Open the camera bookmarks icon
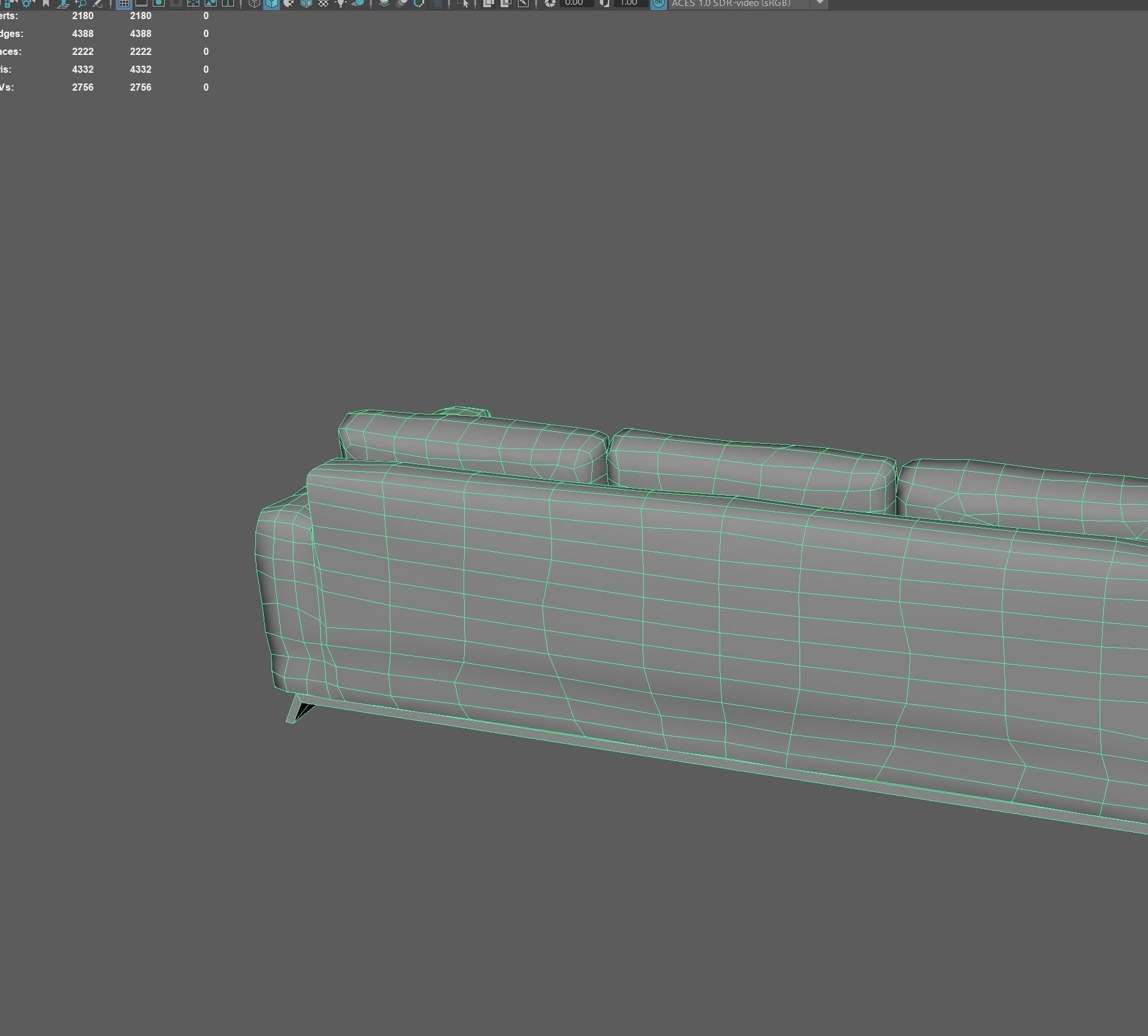The height and width of the screenshot is (1036, 1148). click(45, 3)
